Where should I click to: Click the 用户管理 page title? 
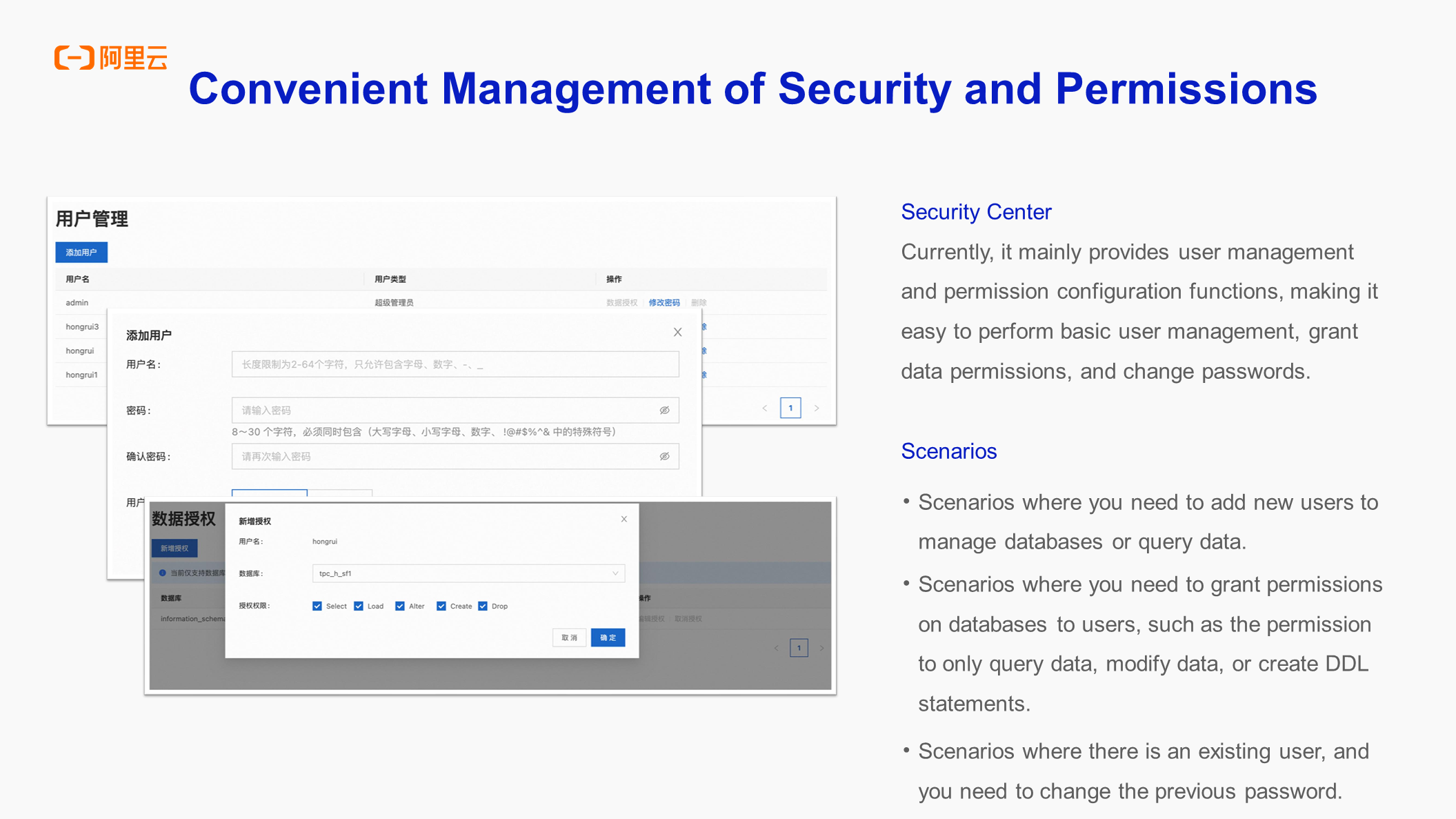(x=92, y=219)
